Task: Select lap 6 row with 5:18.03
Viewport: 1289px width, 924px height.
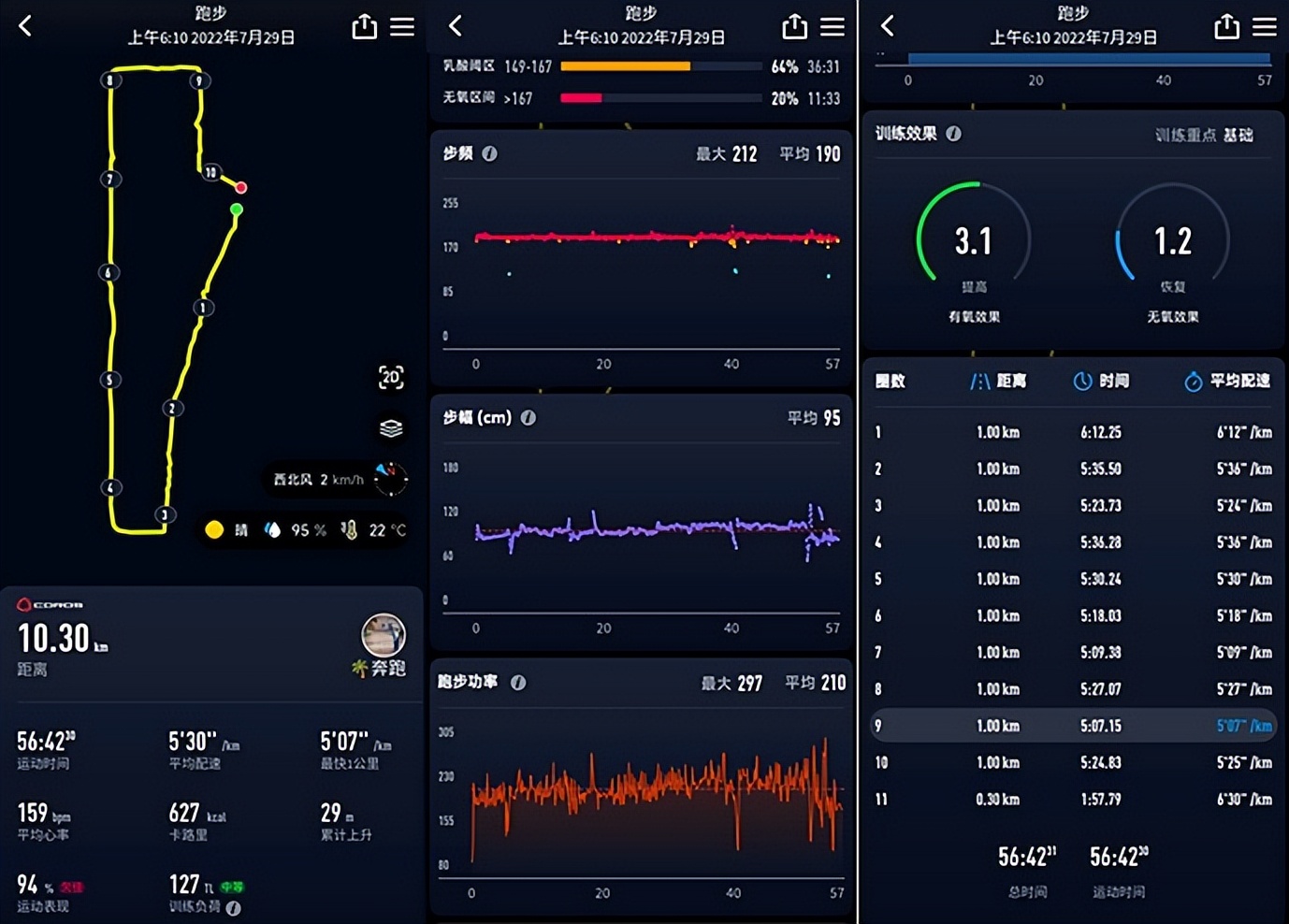Action: coord(1074,615)
